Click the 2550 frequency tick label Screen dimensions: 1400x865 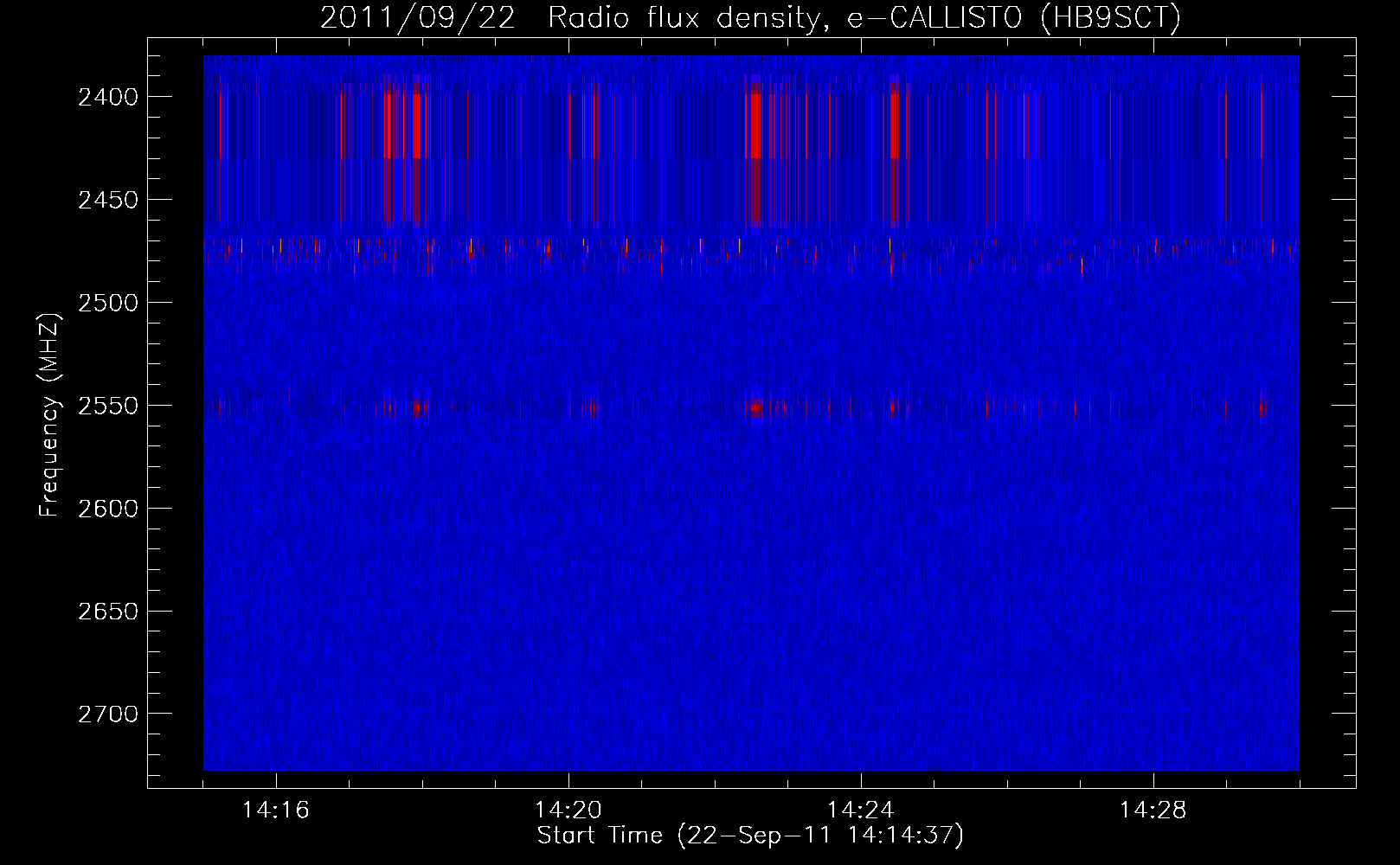(x=108, y=406)
